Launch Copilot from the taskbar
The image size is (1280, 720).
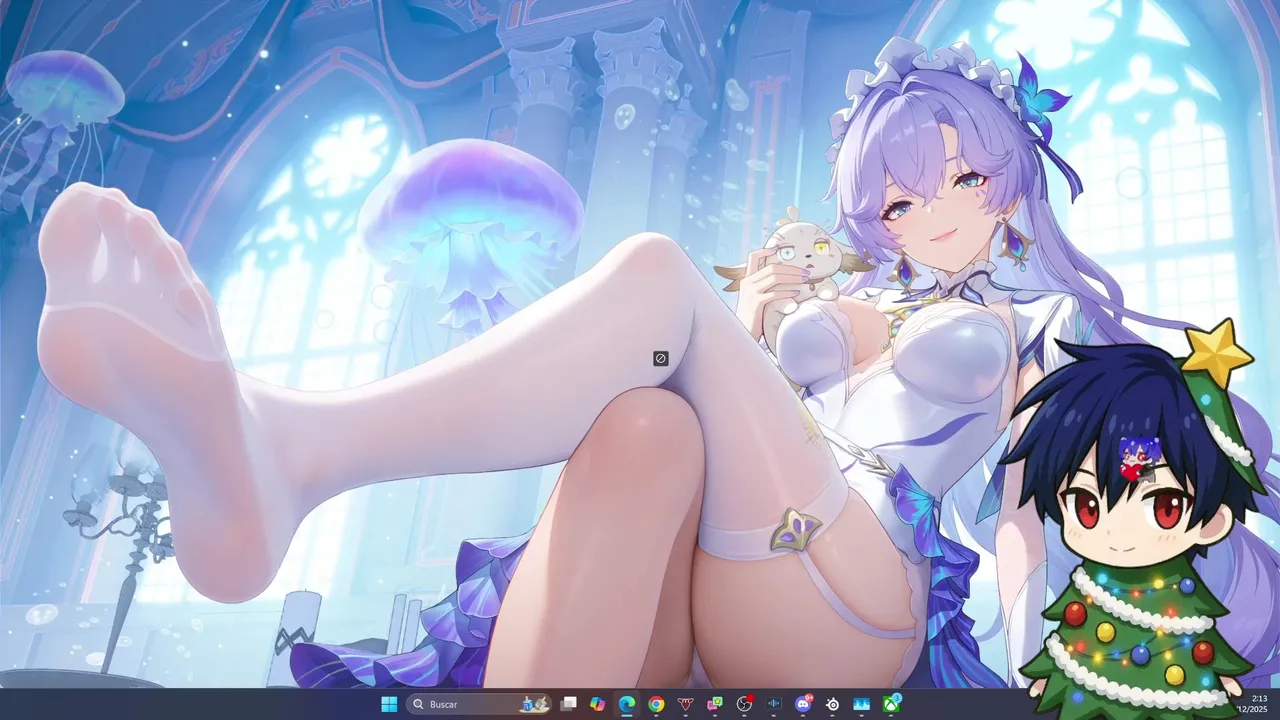point(597,704)
